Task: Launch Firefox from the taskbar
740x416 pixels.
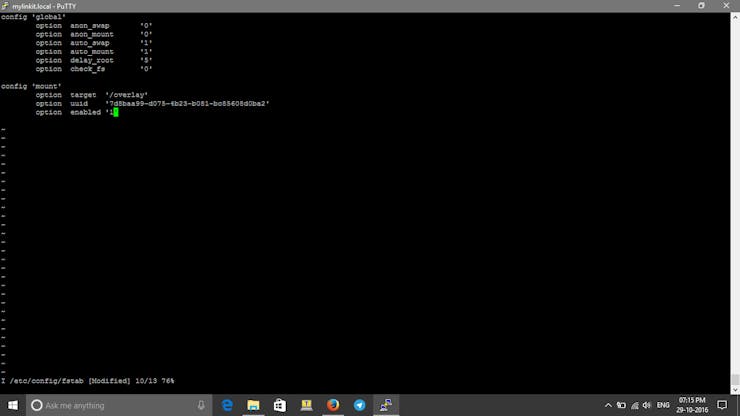Action: pyautogui.click(x=333, y=405)
